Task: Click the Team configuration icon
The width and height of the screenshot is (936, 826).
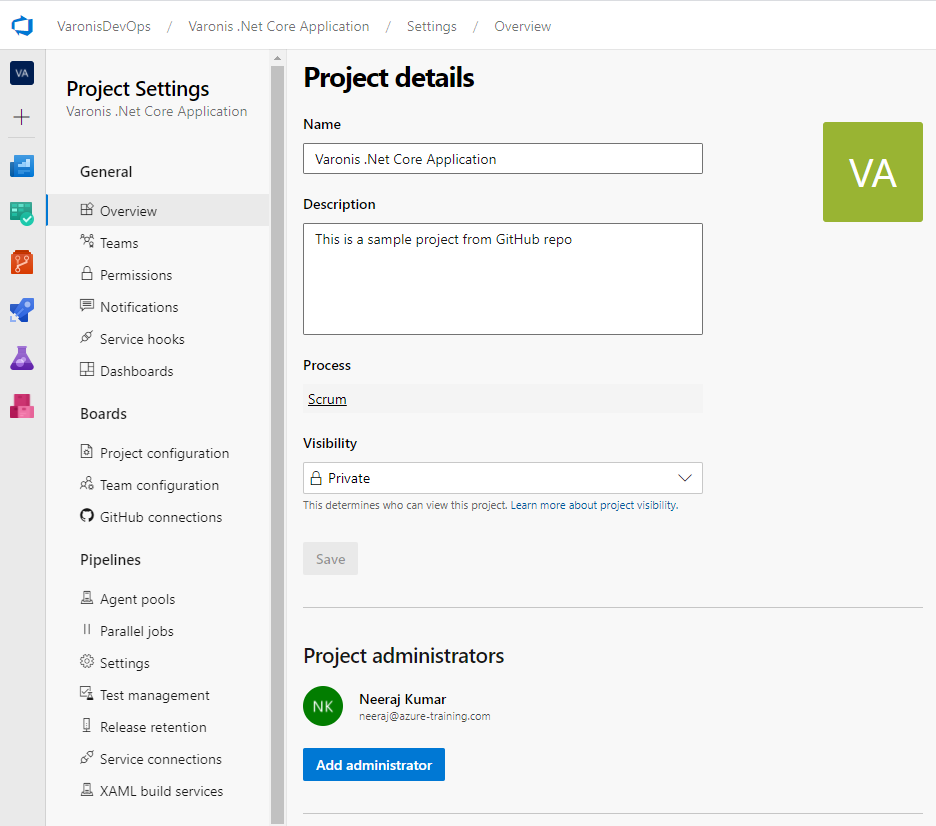Action: 87,483
